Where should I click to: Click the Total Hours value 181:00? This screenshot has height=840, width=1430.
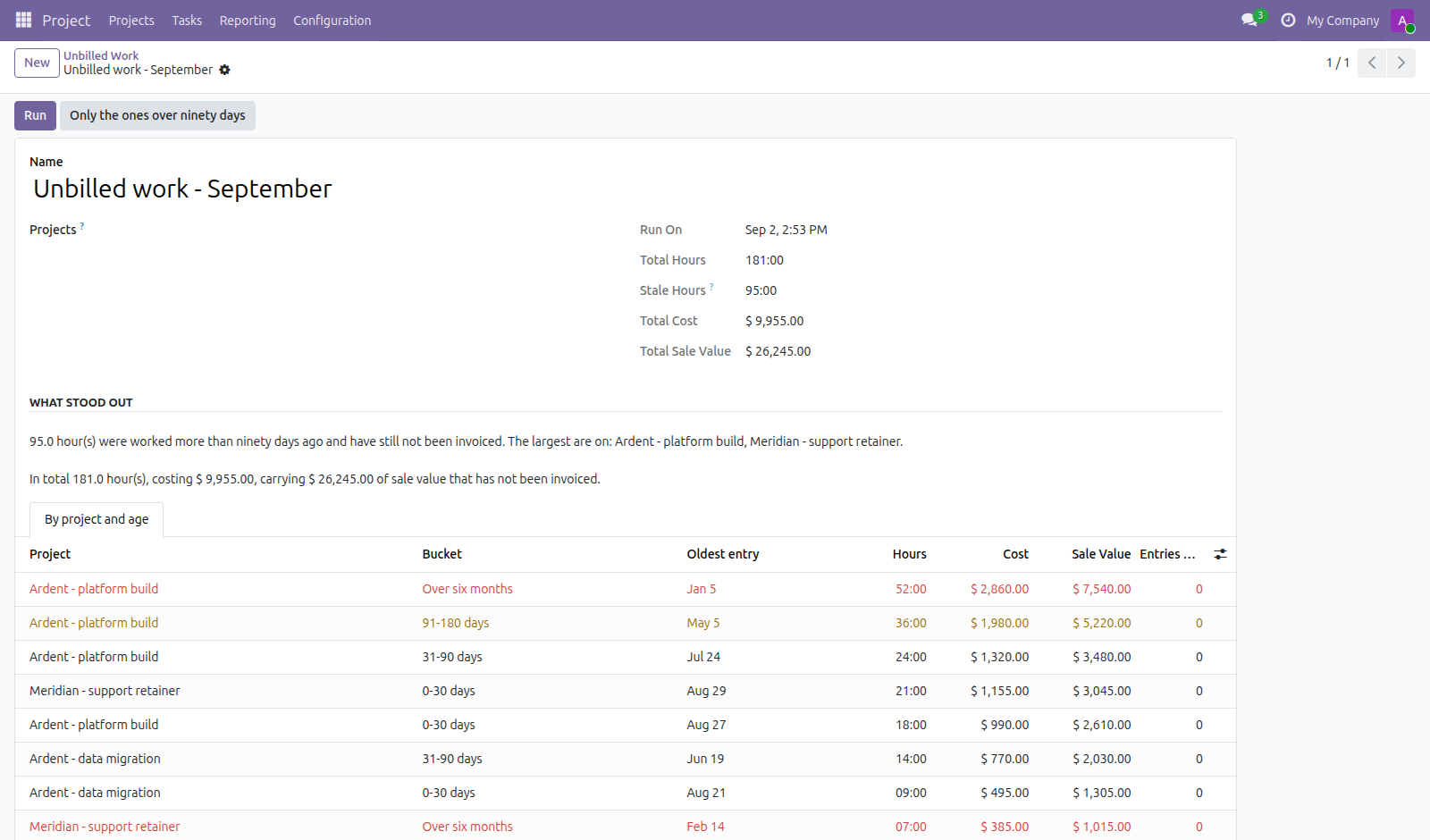click(x=764, y=260)
